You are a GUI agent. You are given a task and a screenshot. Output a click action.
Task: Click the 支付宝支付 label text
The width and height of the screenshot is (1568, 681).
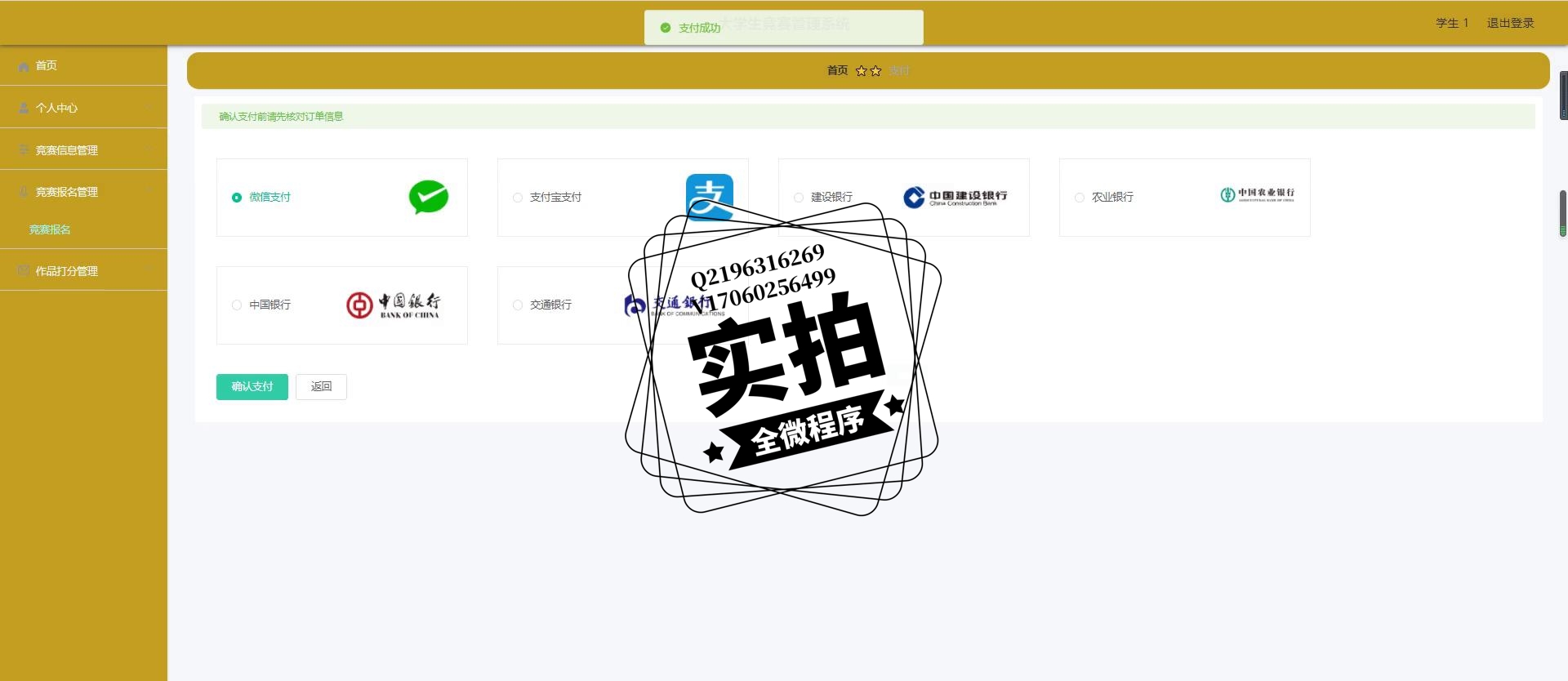[x=556, y=198]
